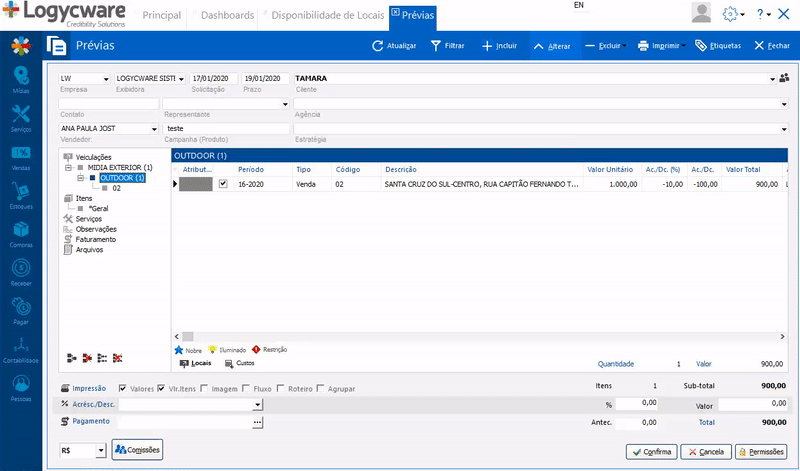Open the Contabilidade module icon
This screenshot has width=800, height=471.
(20, 345)
